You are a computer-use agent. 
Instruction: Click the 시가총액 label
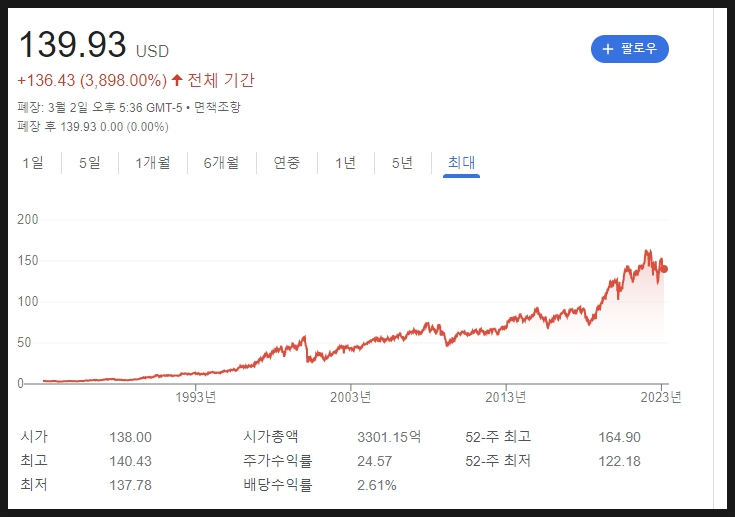tap(270, 437)
